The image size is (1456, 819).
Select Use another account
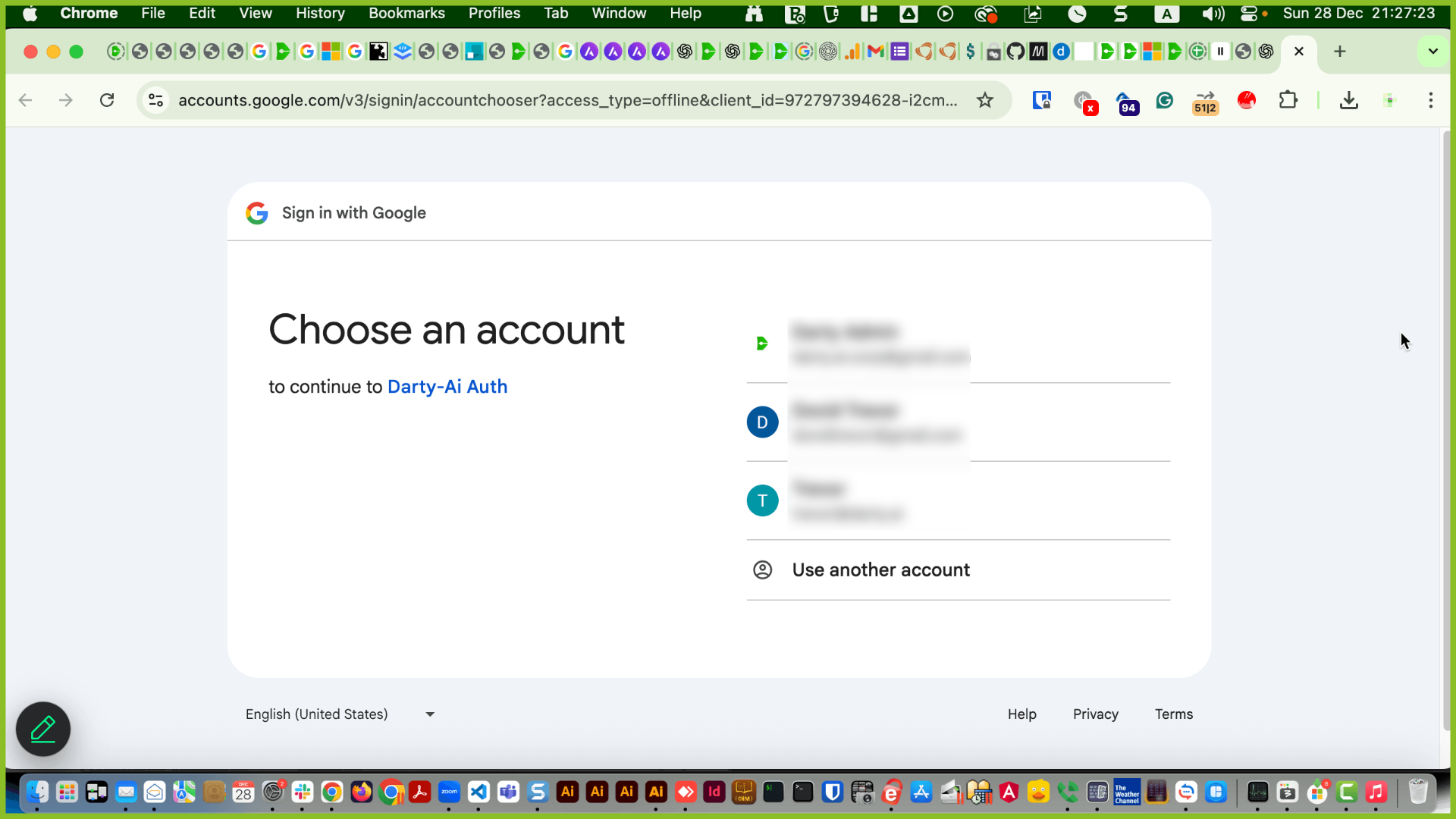880,570
